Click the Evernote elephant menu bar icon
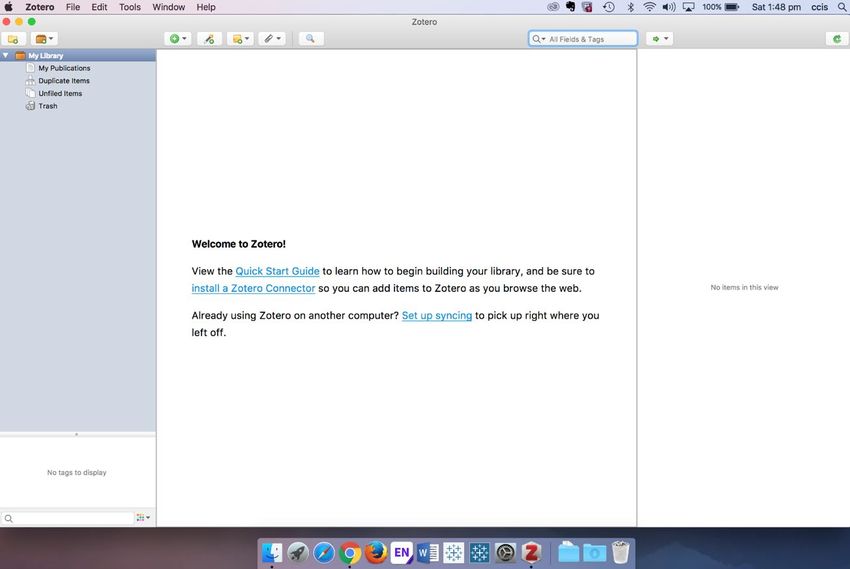The image size is (850, 569). coord(570,7)
